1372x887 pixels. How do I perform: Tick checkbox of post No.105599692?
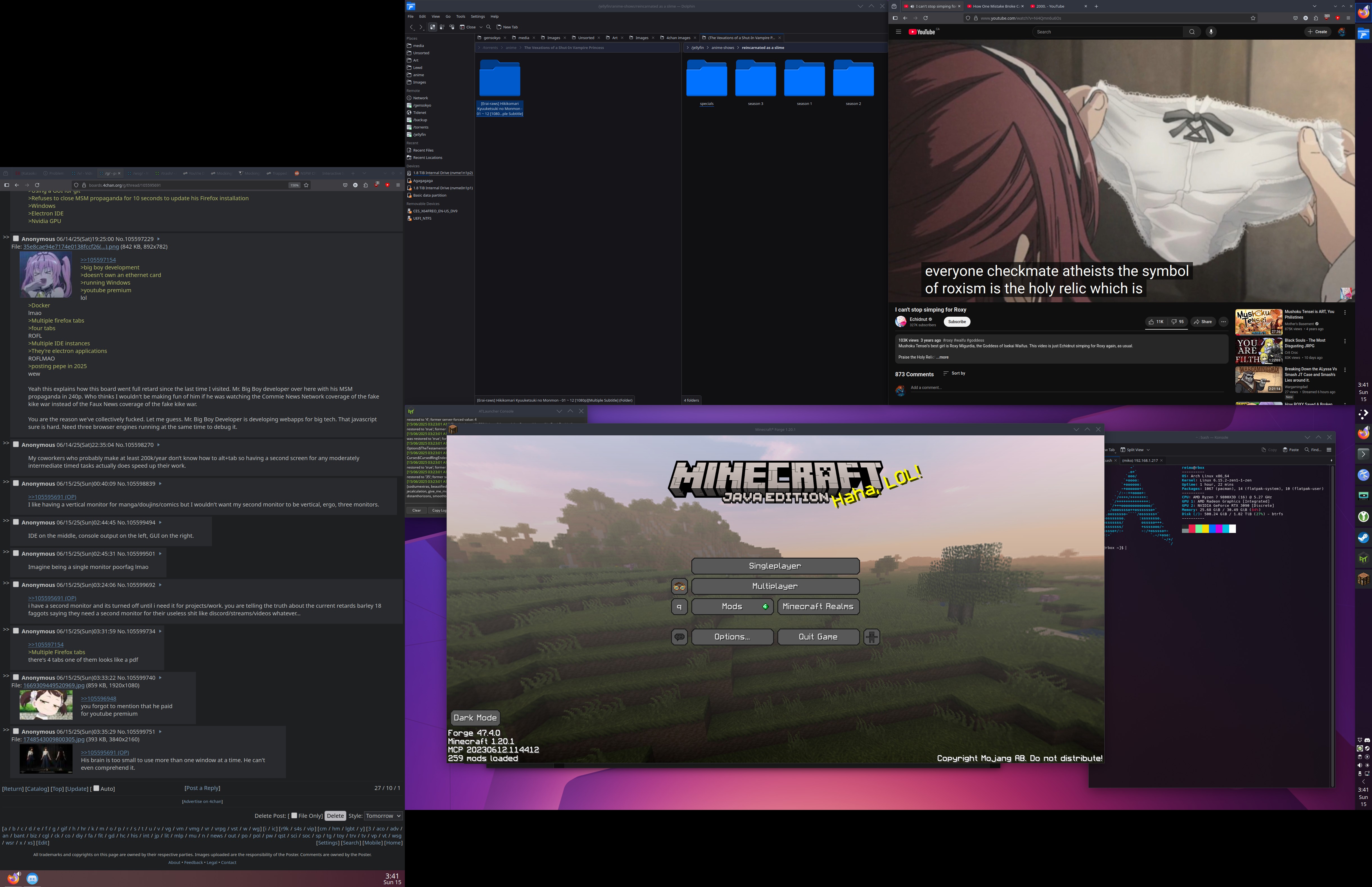pos(16,585)
